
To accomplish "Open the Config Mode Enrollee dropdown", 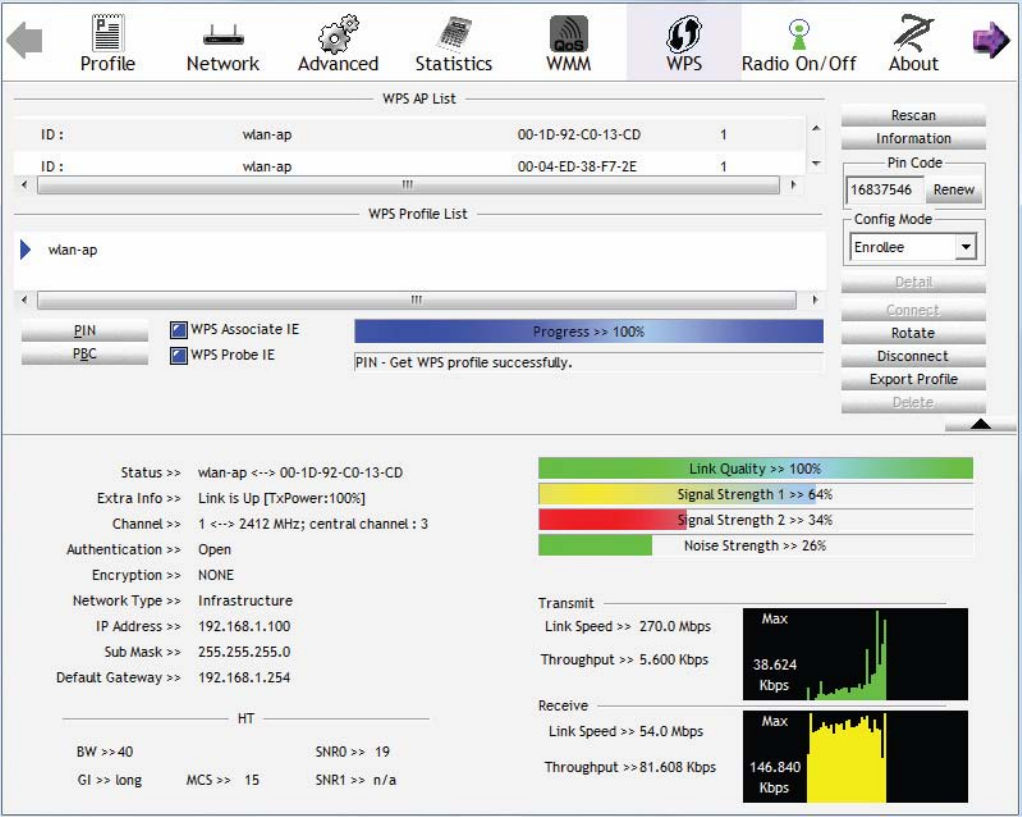I will tap(913, 247).
